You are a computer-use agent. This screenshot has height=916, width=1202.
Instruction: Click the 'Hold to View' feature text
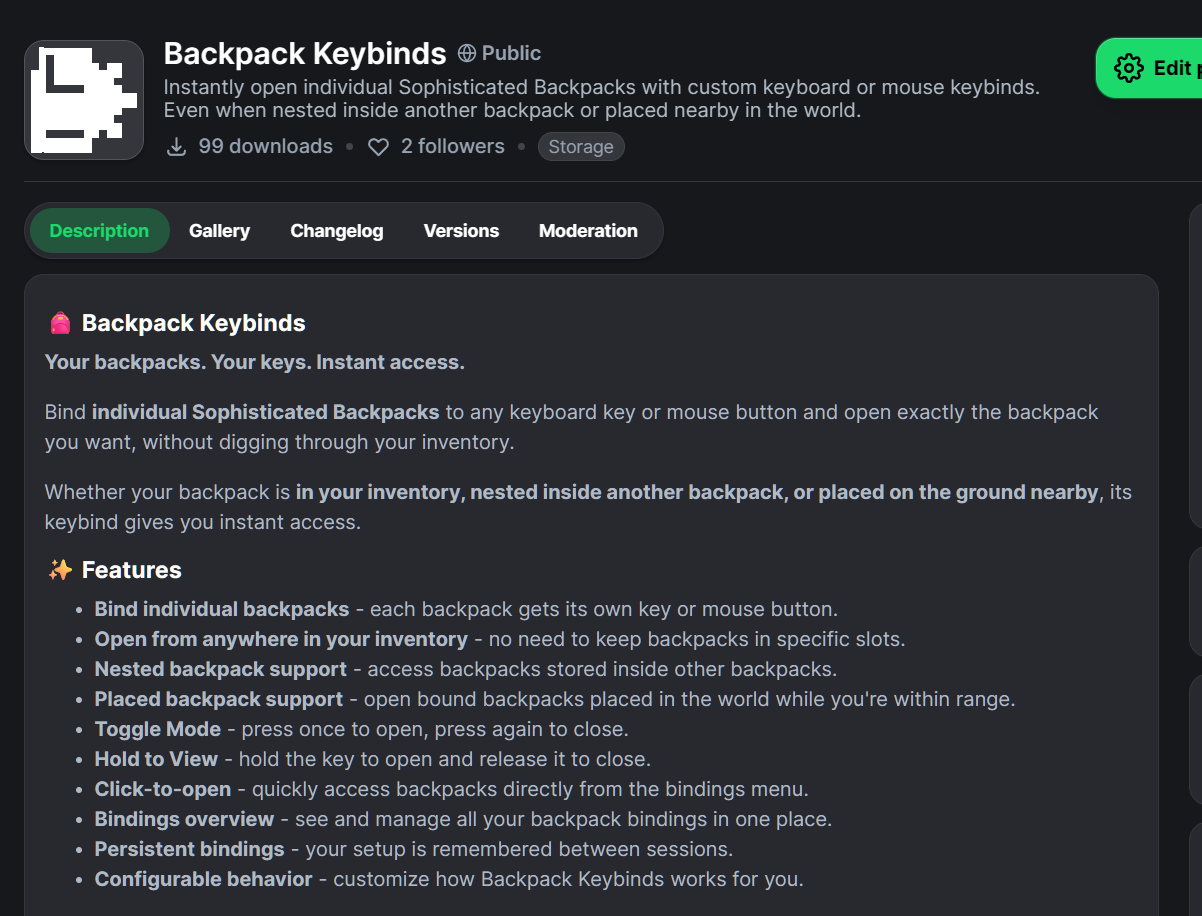(x=156, y=759)
